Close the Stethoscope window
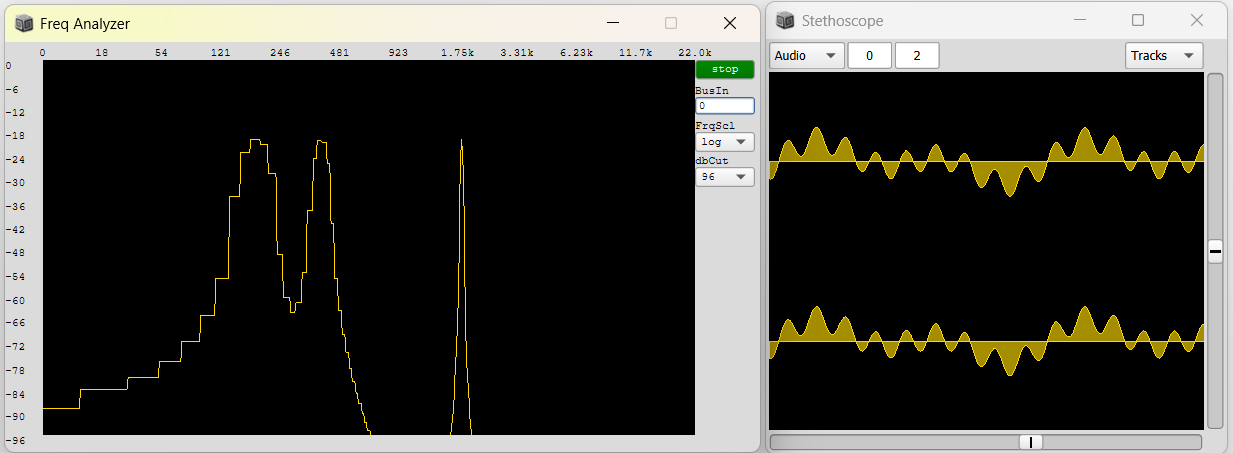 point(1197,20)
